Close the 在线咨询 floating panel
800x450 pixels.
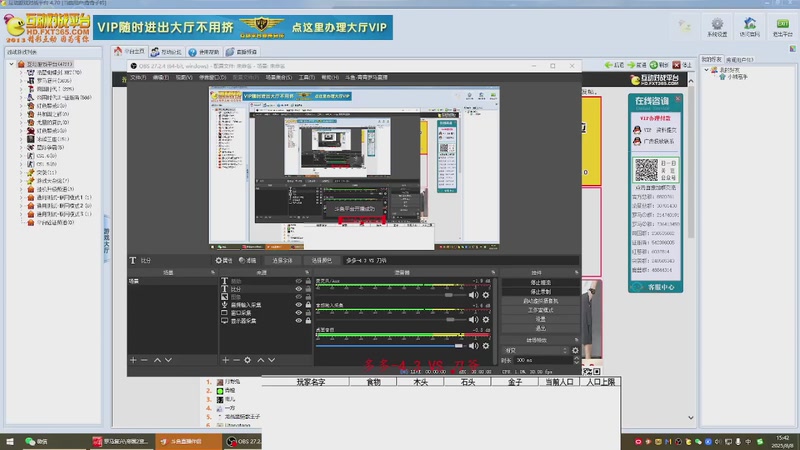(x=678, y=98)
